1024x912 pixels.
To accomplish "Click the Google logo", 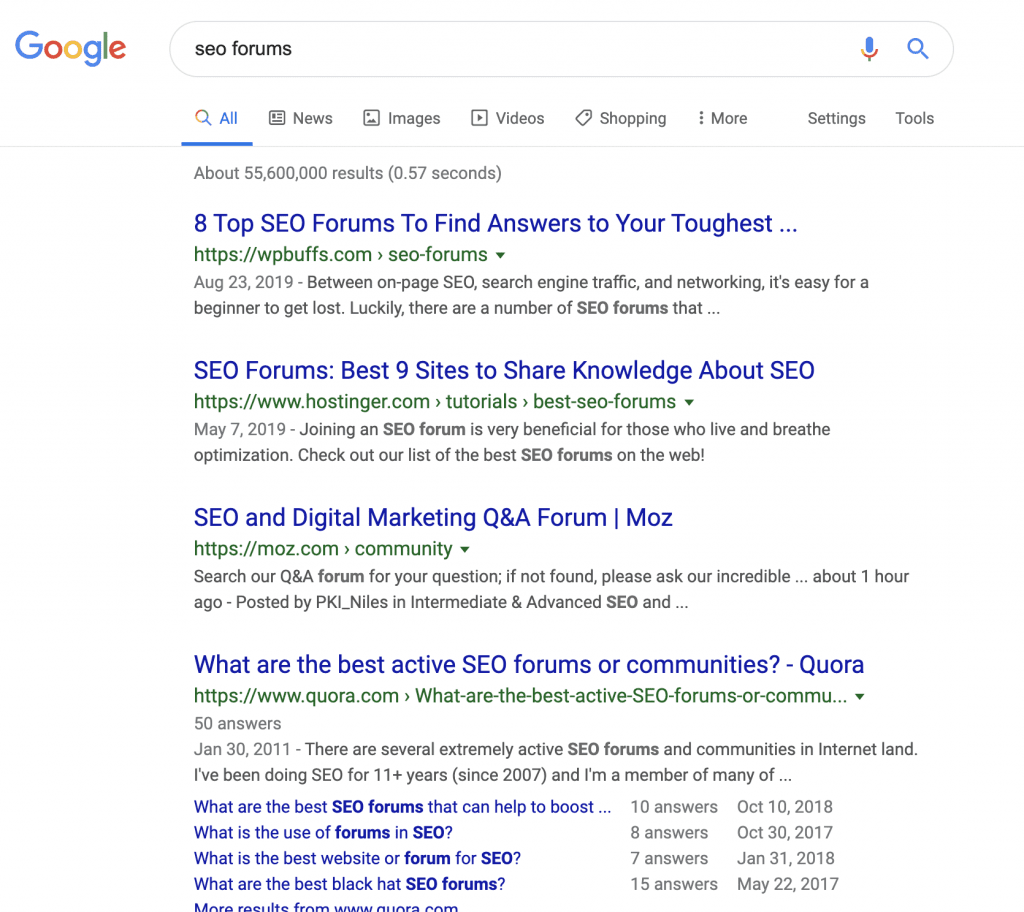I will coord(71,48).
